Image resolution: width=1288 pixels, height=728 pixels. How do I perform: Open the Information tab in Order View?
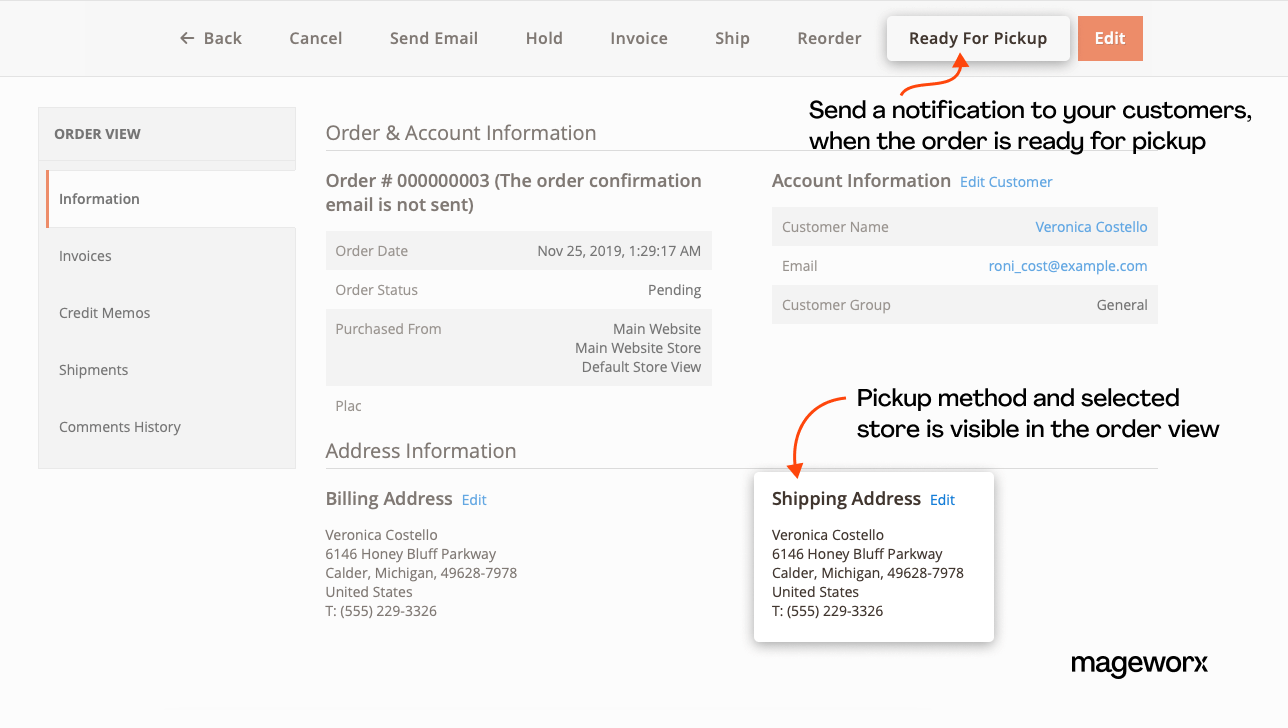click(x=99, y=199)
